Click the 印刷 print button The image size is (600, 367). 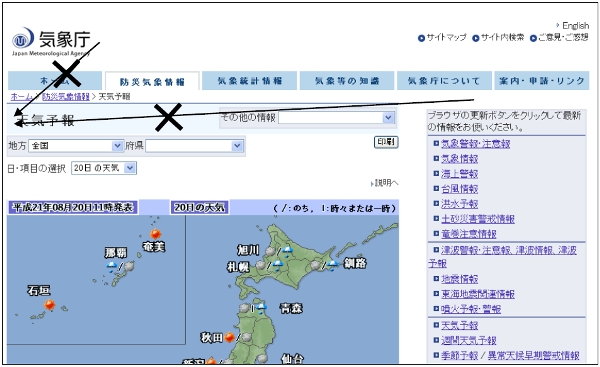point(386,142)
